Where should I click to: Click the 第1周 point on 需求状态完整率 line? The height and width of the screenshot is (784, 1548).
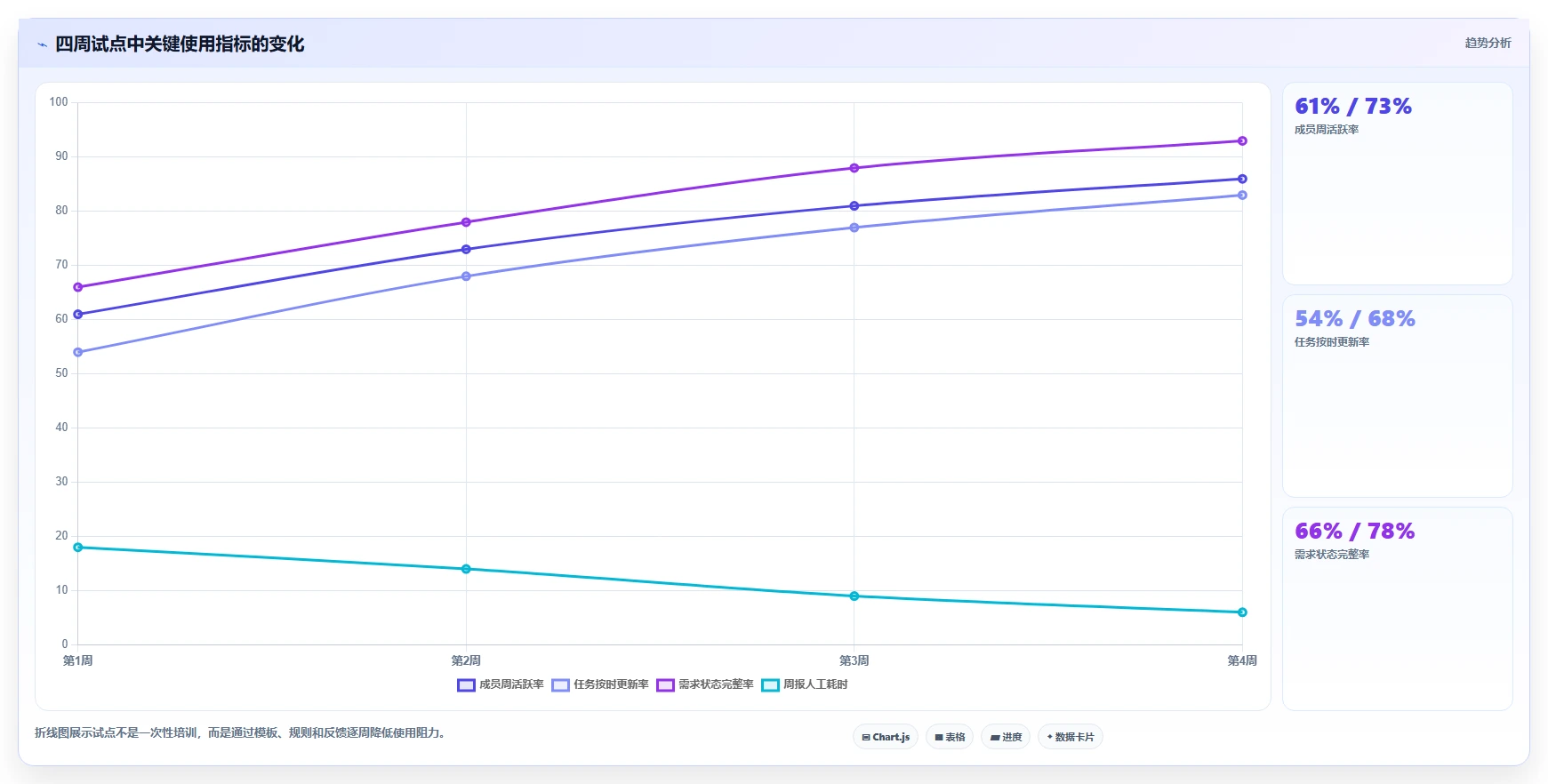click(x=78, y=287)
